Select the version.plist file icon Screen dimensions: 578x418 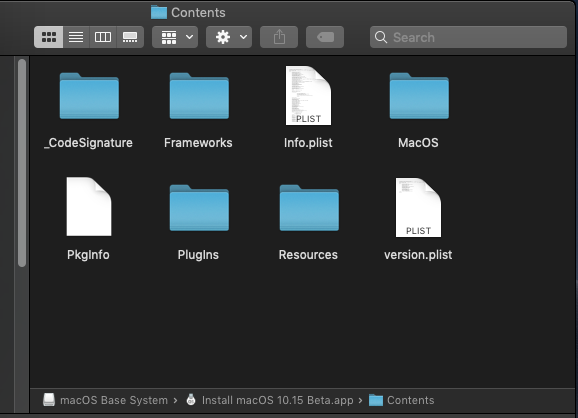[x=418, y=208]
